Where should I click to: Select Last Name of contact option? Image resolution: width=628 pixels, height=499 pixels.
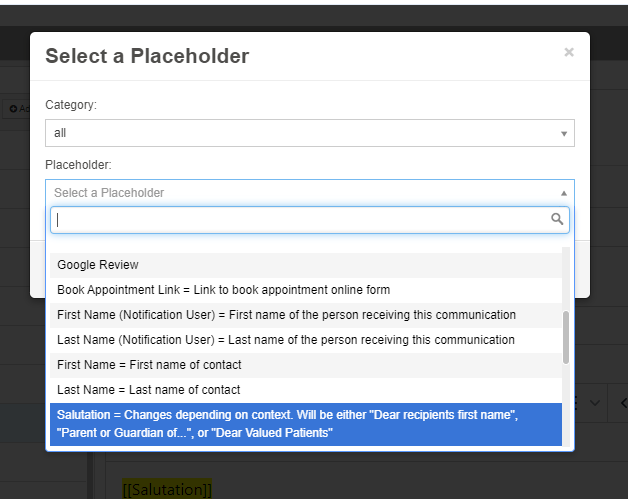pos(306,390)
